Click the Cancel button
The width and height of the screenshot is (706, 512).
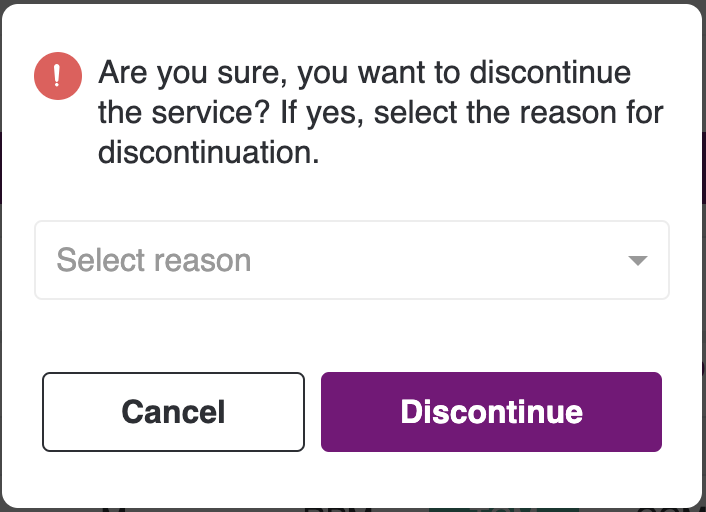(x=173, y=412)
